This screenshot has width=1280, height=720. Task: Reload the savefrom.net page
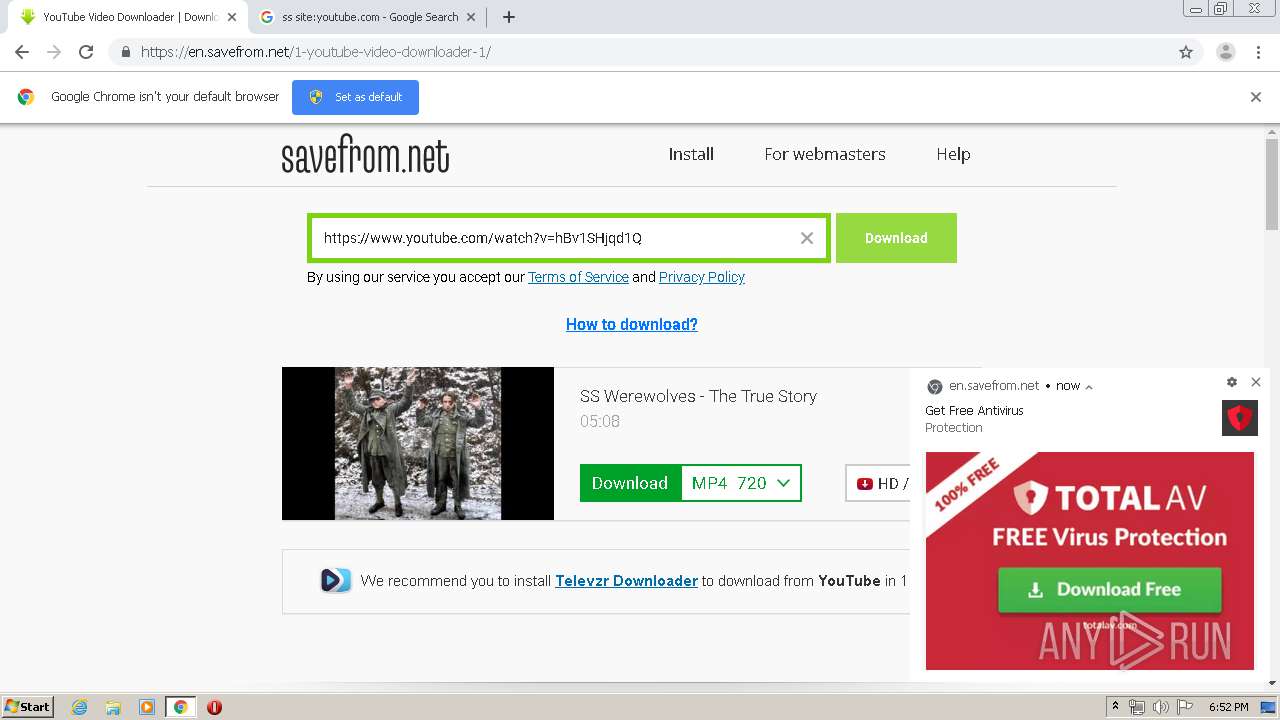tap(86, 52)
